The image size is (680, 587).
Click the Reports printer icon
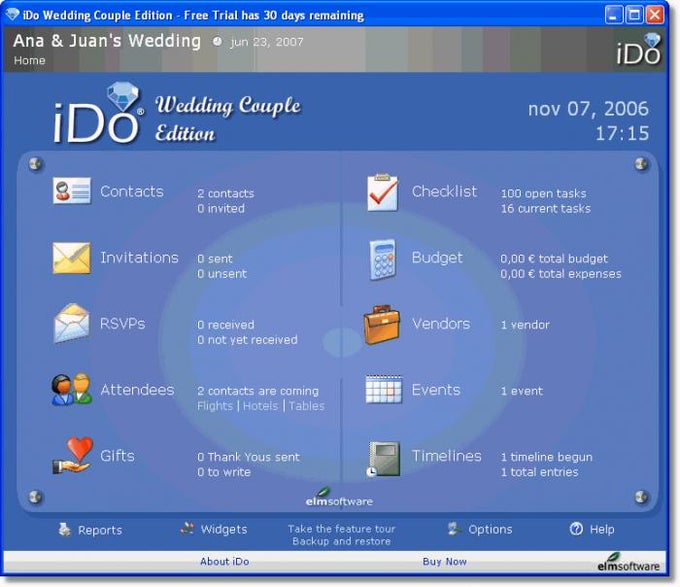point(64,529)
